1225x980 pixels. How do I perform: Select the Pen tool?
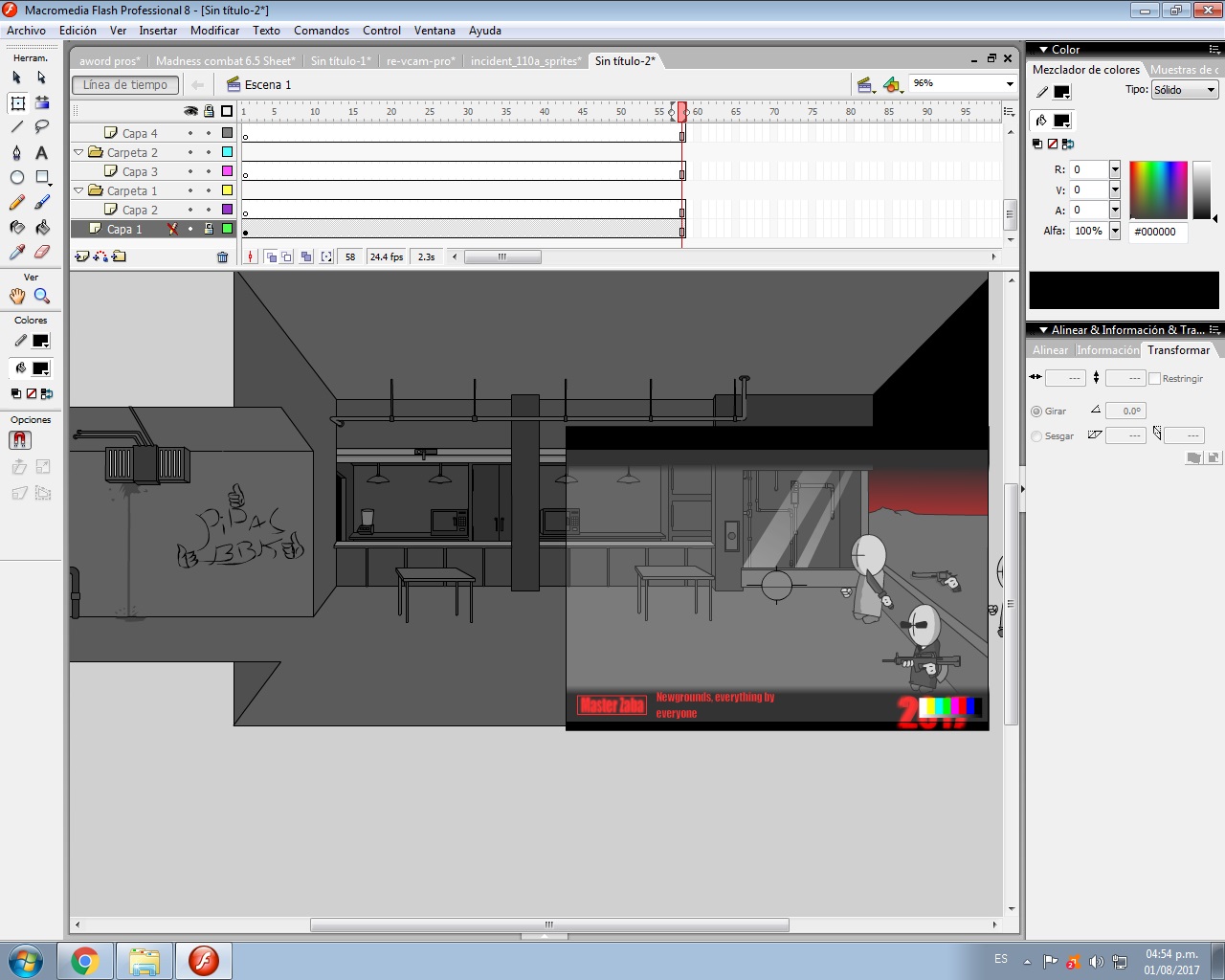17,152
